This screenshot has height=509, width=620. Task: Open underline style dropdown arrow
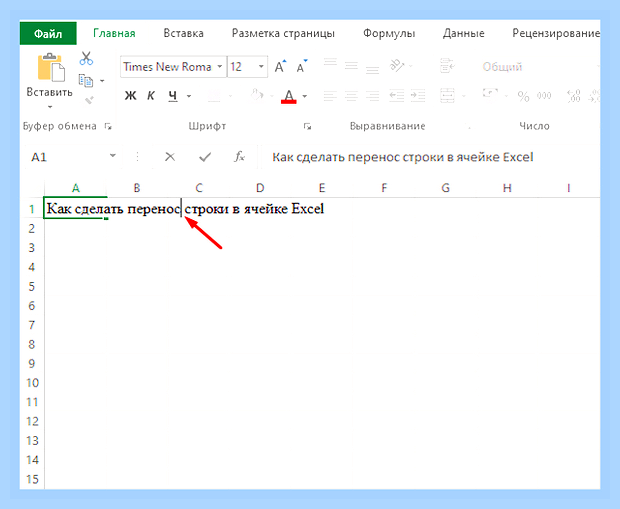point(189,96)
